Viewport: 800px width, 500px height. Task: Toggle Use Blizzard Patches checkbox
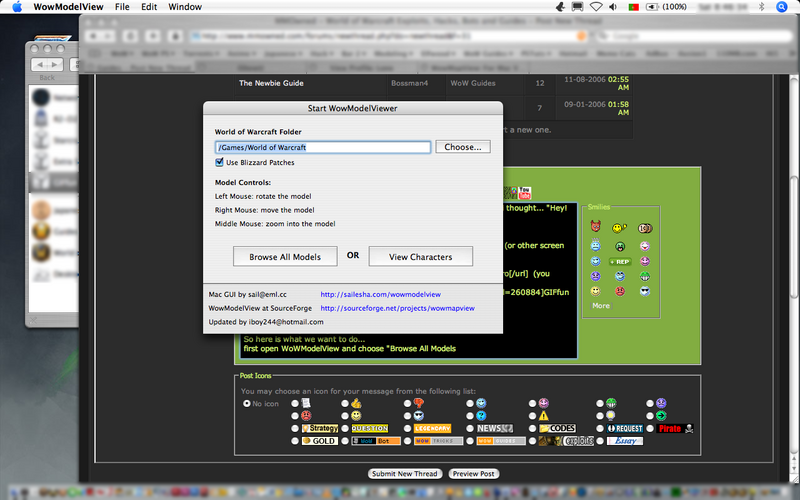coord(219,162)
